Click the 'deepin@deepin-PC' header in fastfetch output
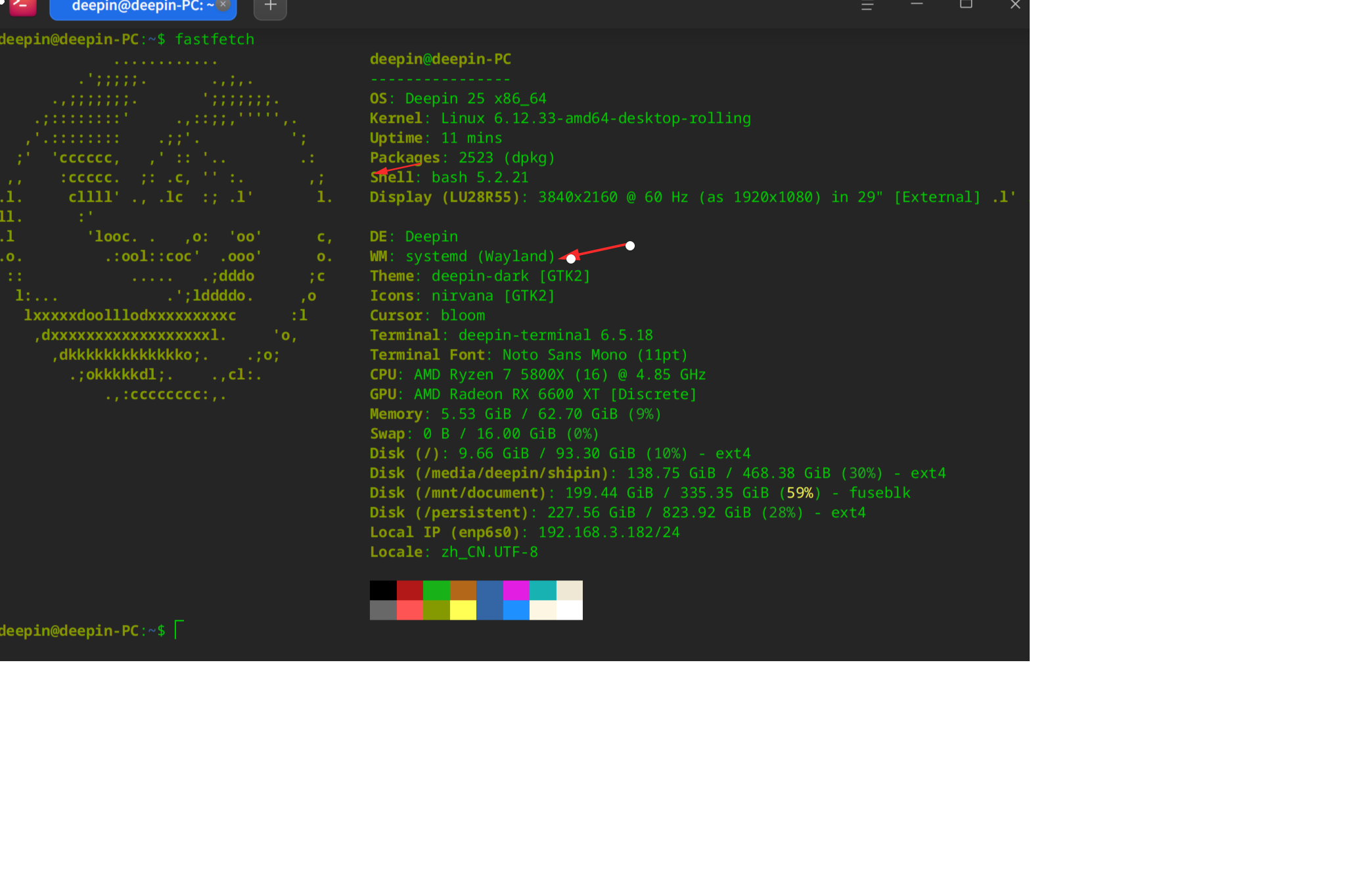1372x882 pixels. point(440,59)
